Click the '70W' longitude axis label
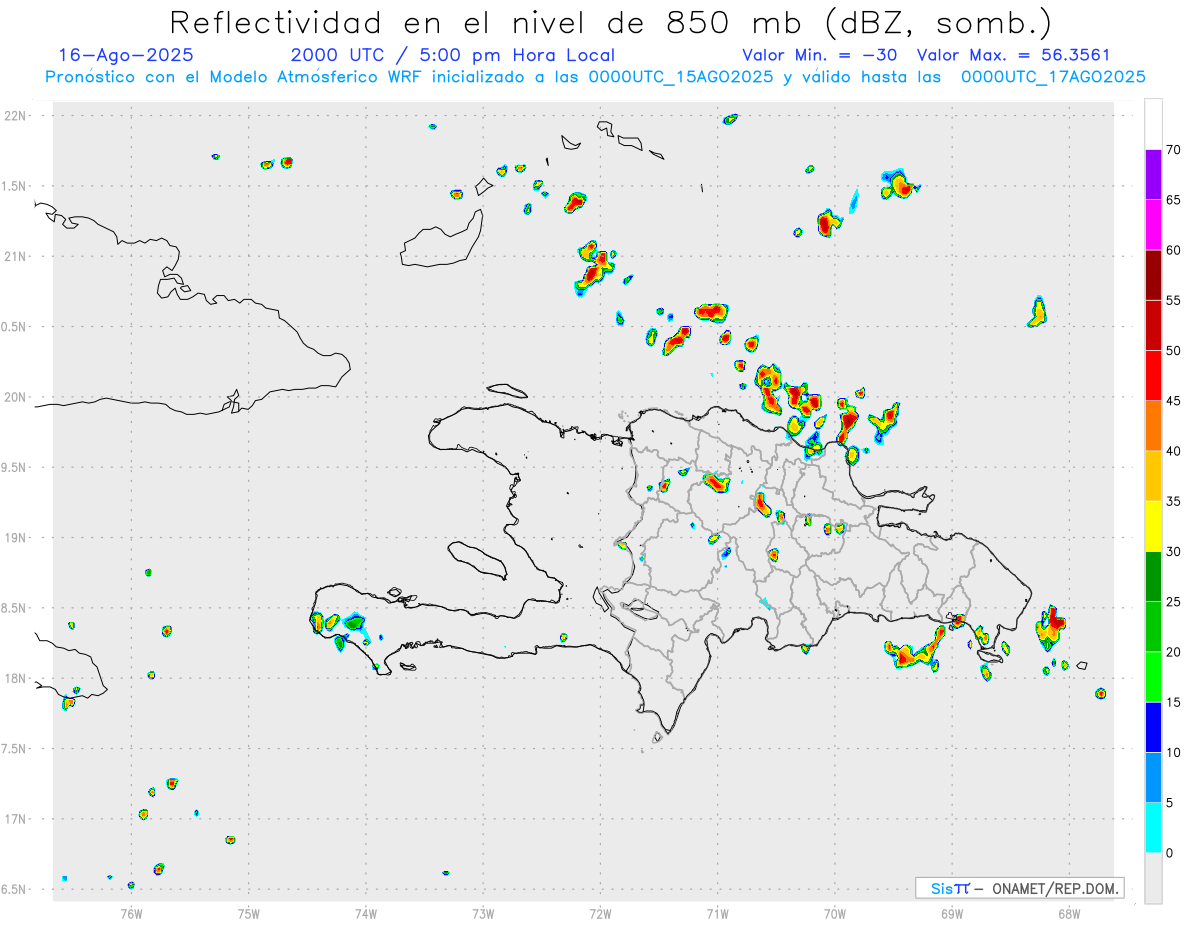Viewport: 1200px width, 927px height. click(835, 912)
